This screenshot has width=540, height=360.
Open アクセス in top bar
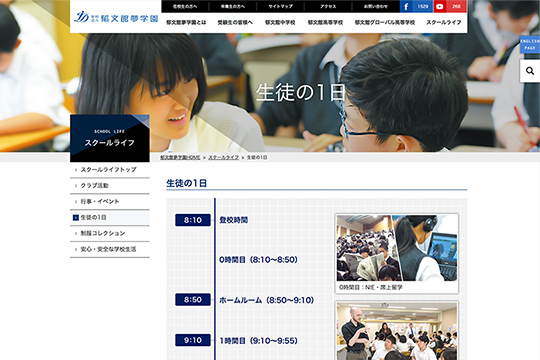pos(328,6)
